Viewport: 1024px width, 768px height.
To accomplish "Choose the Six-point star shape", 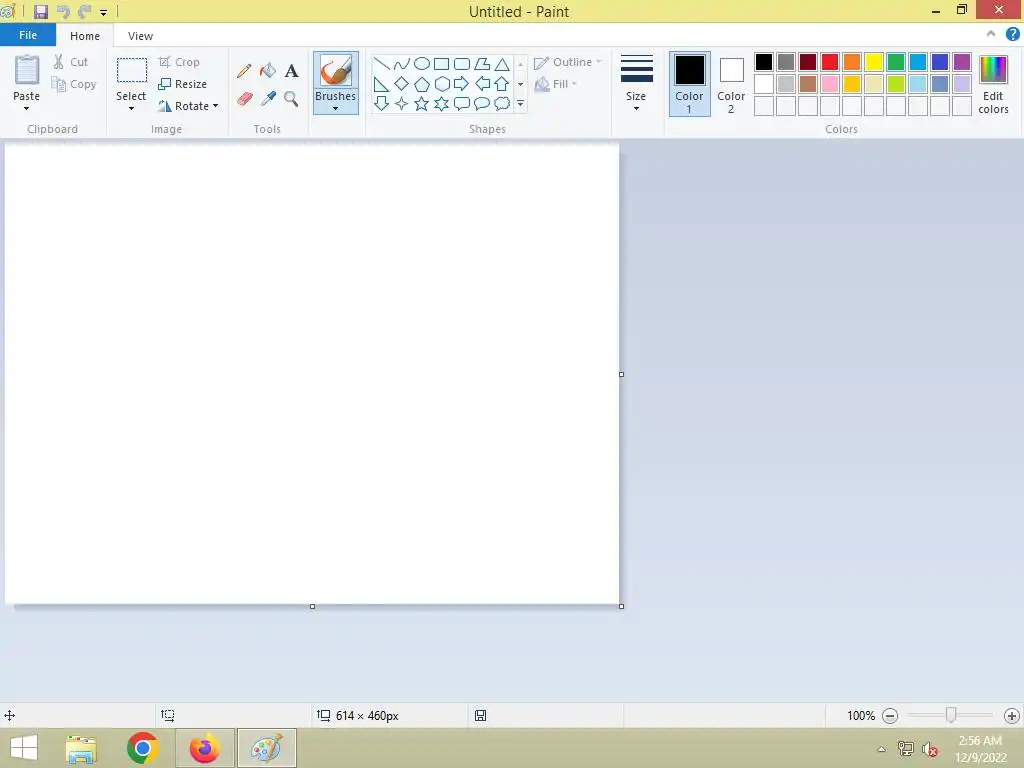I will pos(441,103).
